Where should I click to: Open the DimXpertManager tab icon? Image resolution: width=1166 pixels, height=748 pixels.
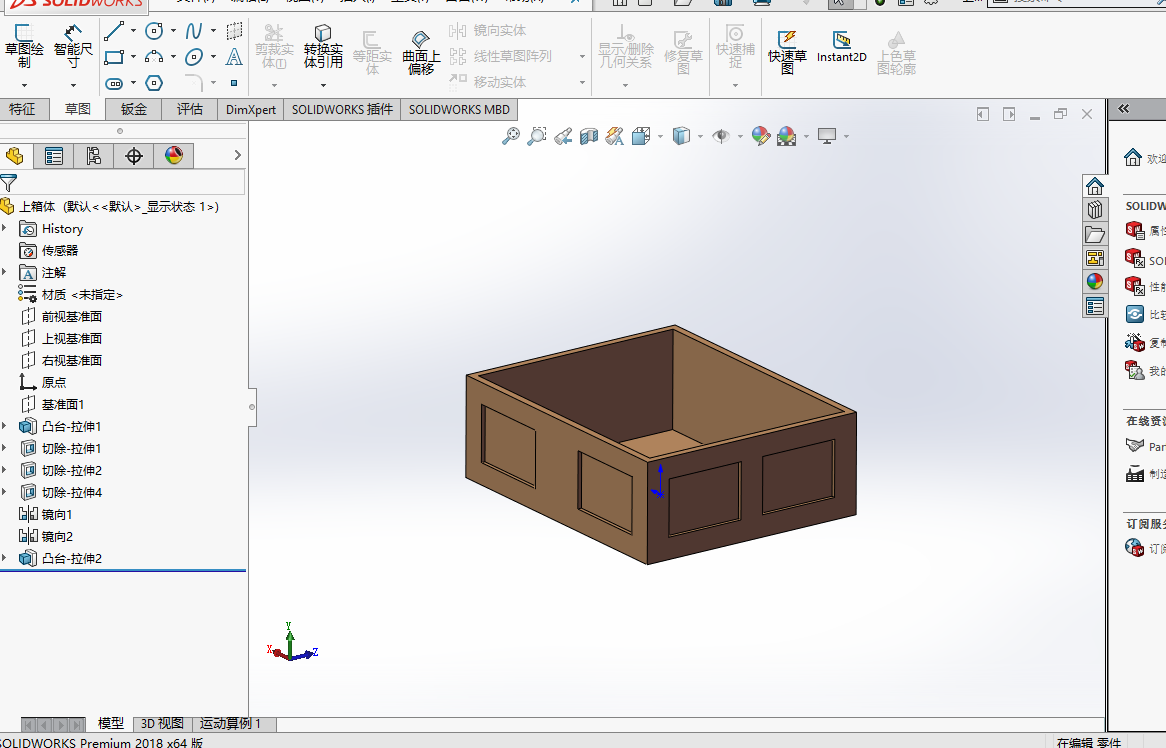click(134, 155)
